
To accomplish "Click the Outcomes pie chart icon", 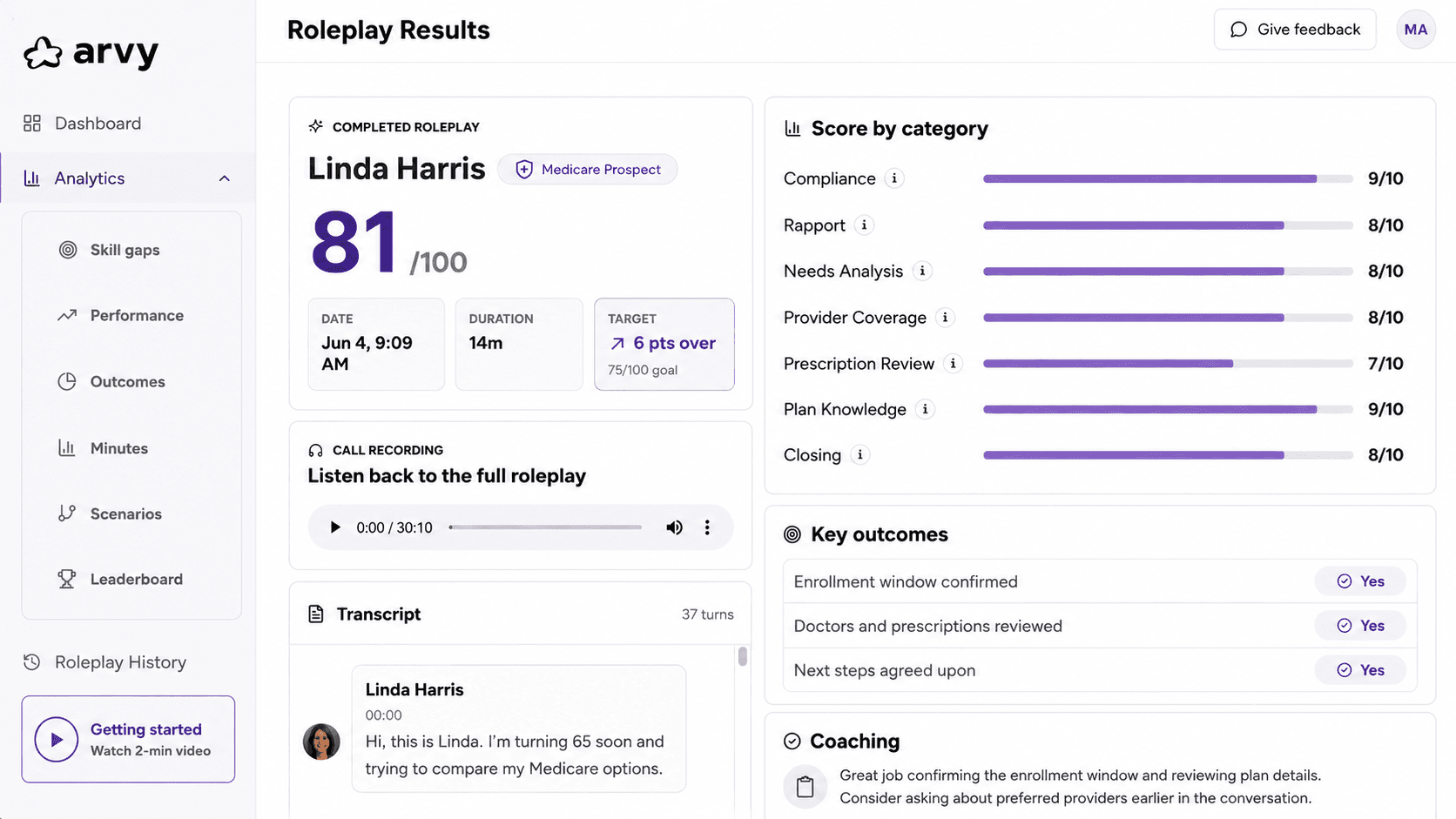I will tap(67, 381).
